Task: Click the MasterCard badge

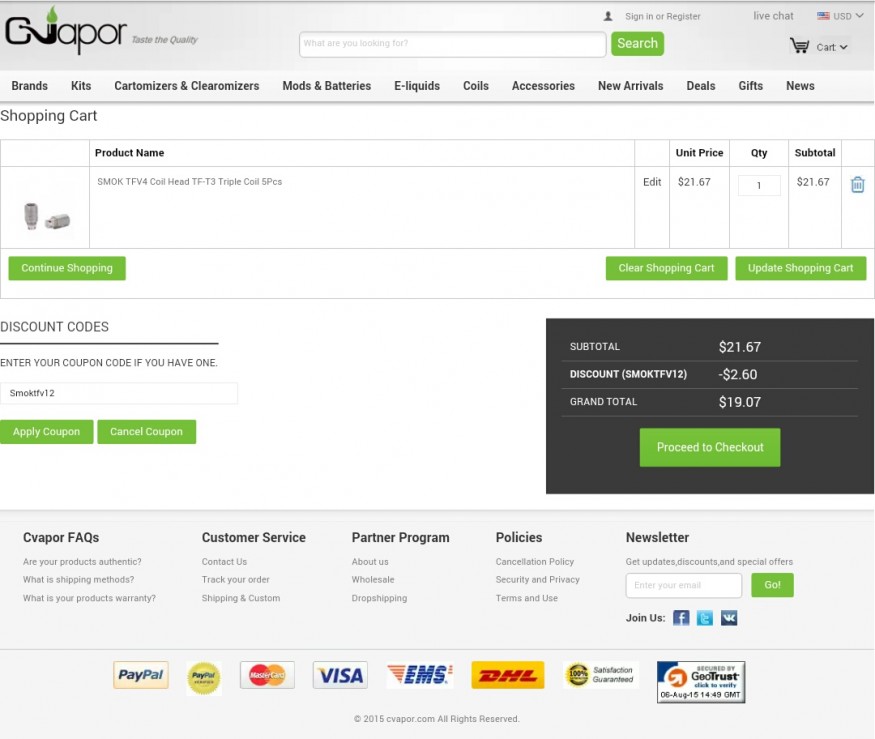Action: (x=267, y=675)
